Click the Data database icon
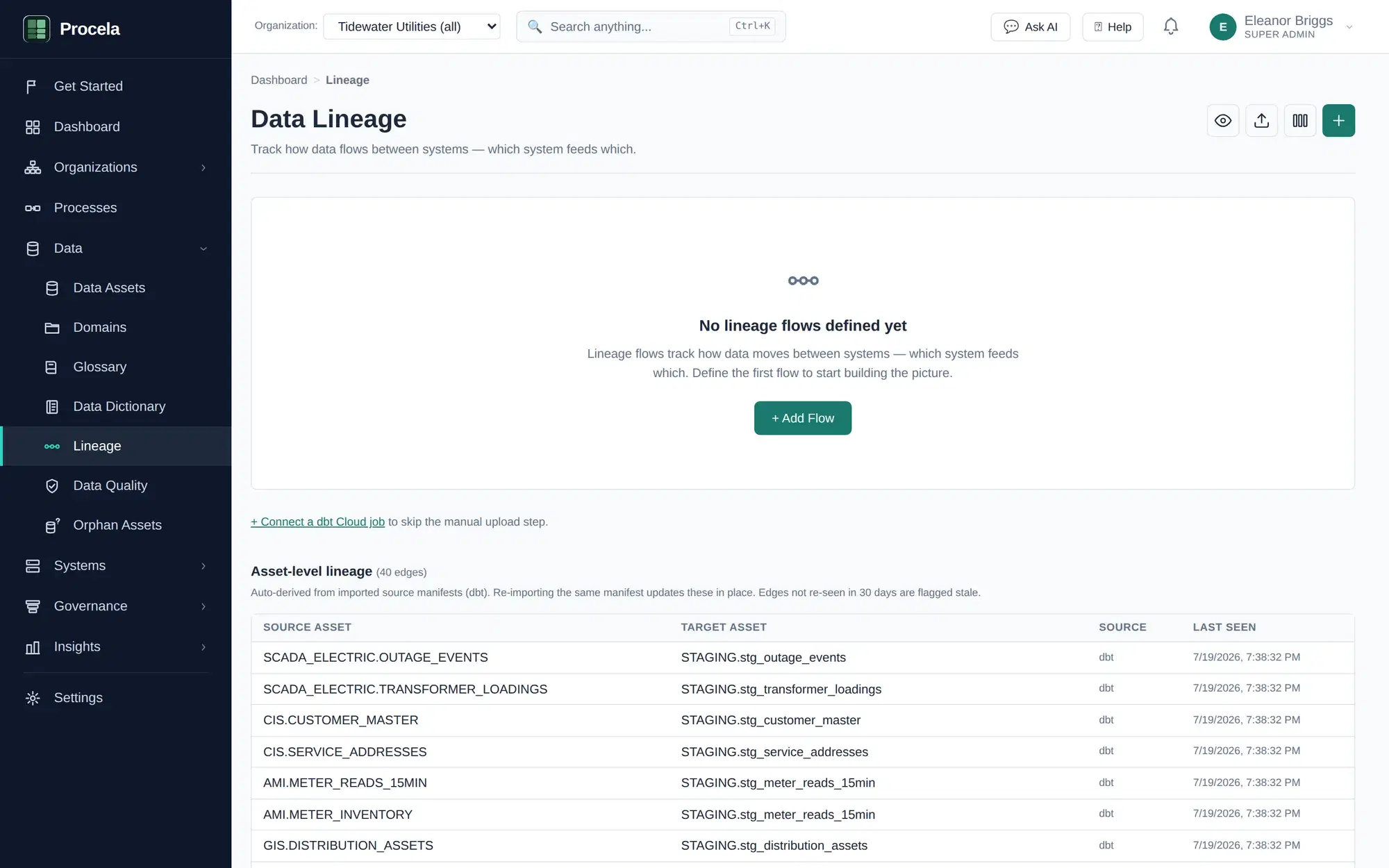Viewport: 1389px width, 868px height. (x=32, y=249)
